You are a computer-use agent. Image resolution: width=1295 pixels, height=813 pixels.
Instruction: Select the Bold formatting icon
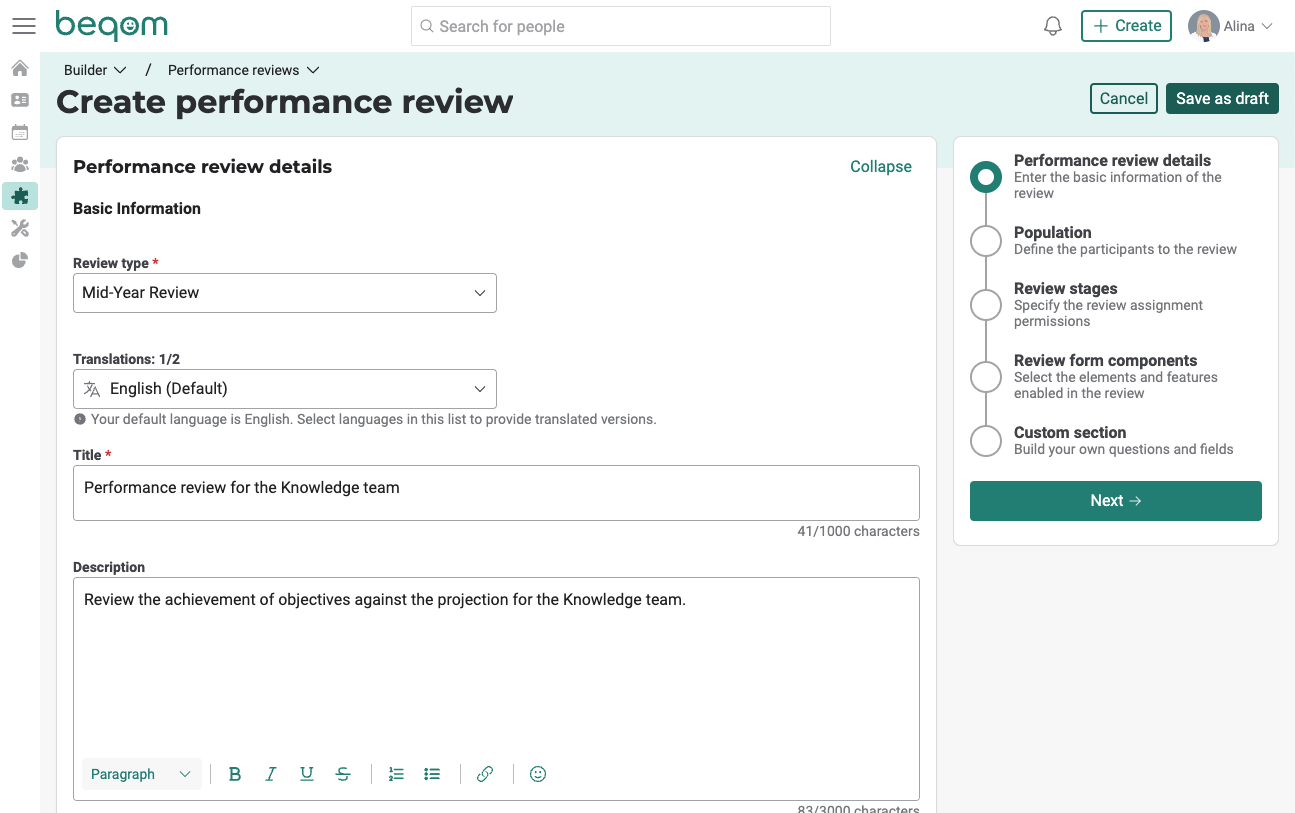(x=235, y=773)
